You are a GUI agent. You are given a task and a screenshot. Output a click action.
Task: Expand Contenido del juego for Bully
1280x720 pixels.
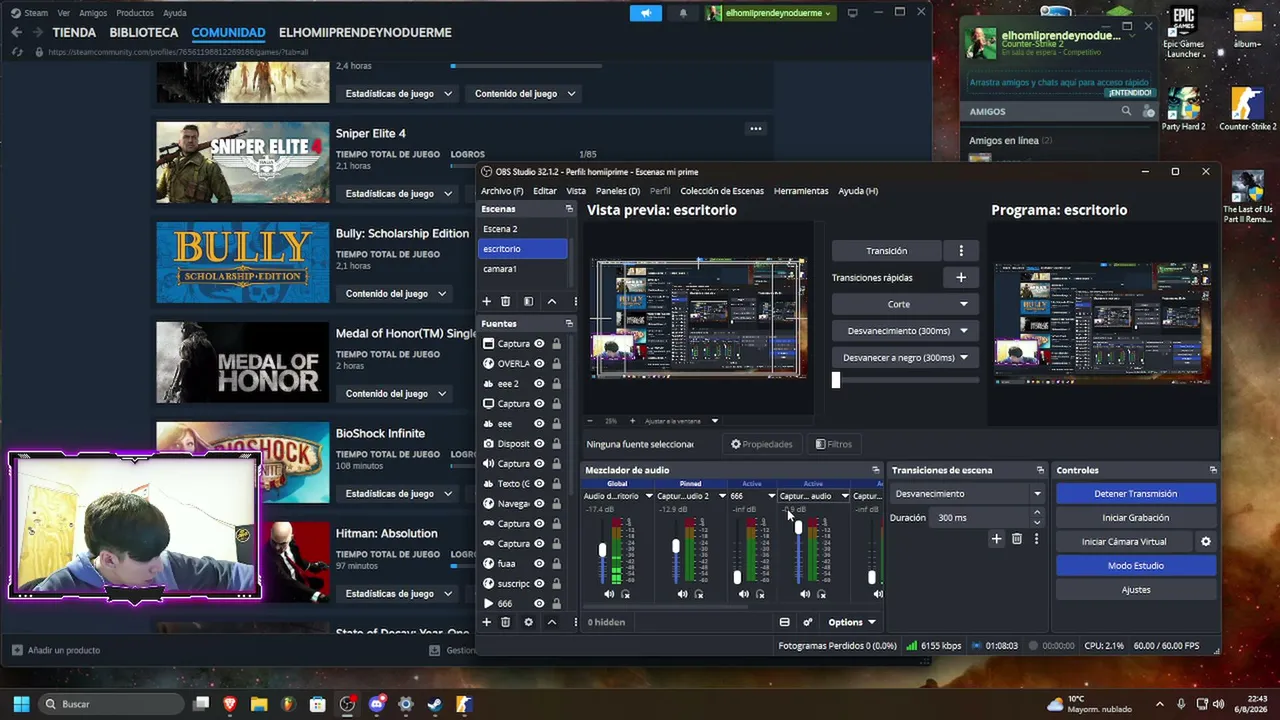click(396, 294)
